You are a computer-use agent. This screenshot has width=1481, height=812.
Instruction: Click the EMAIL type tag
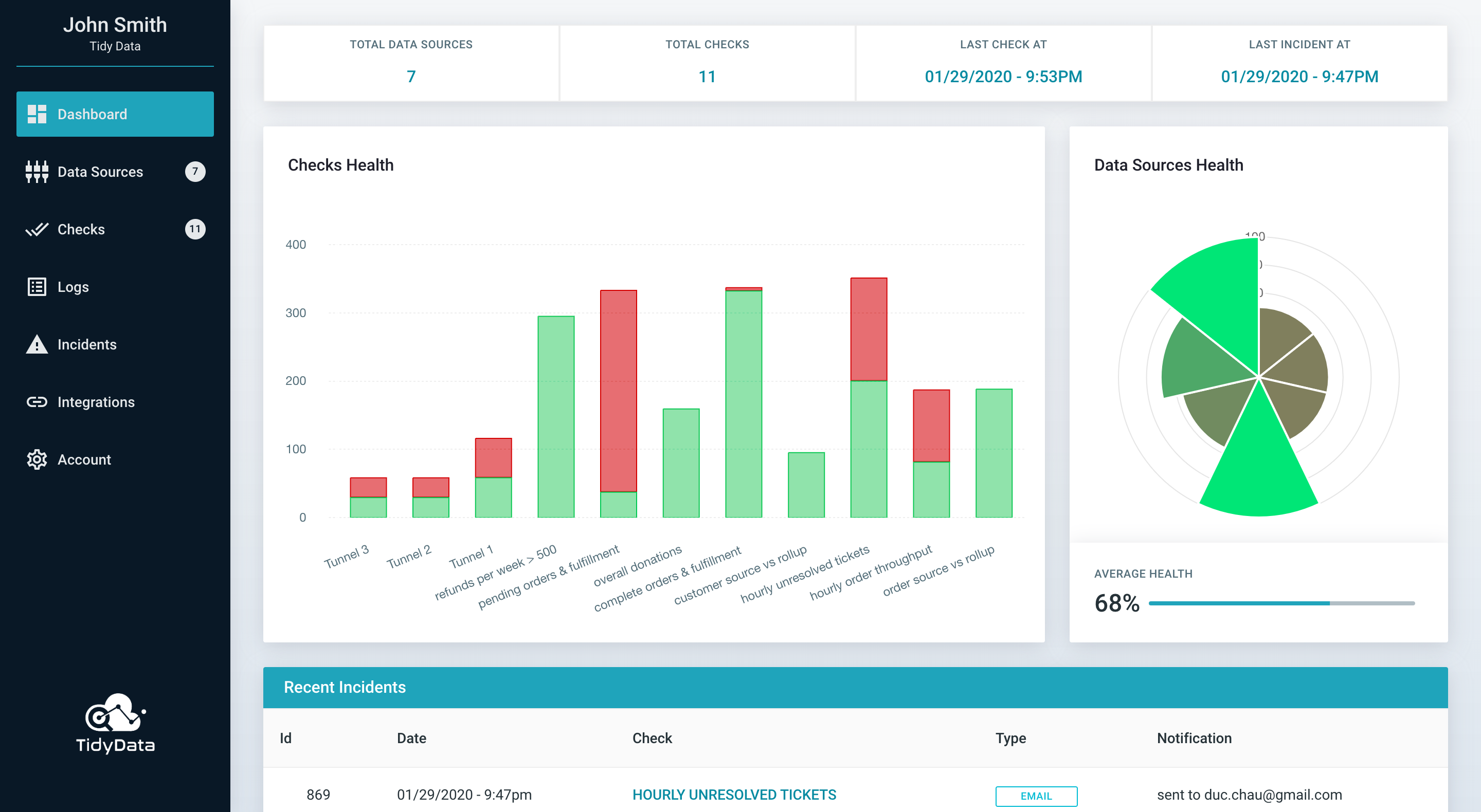(x=1036, y=796)
